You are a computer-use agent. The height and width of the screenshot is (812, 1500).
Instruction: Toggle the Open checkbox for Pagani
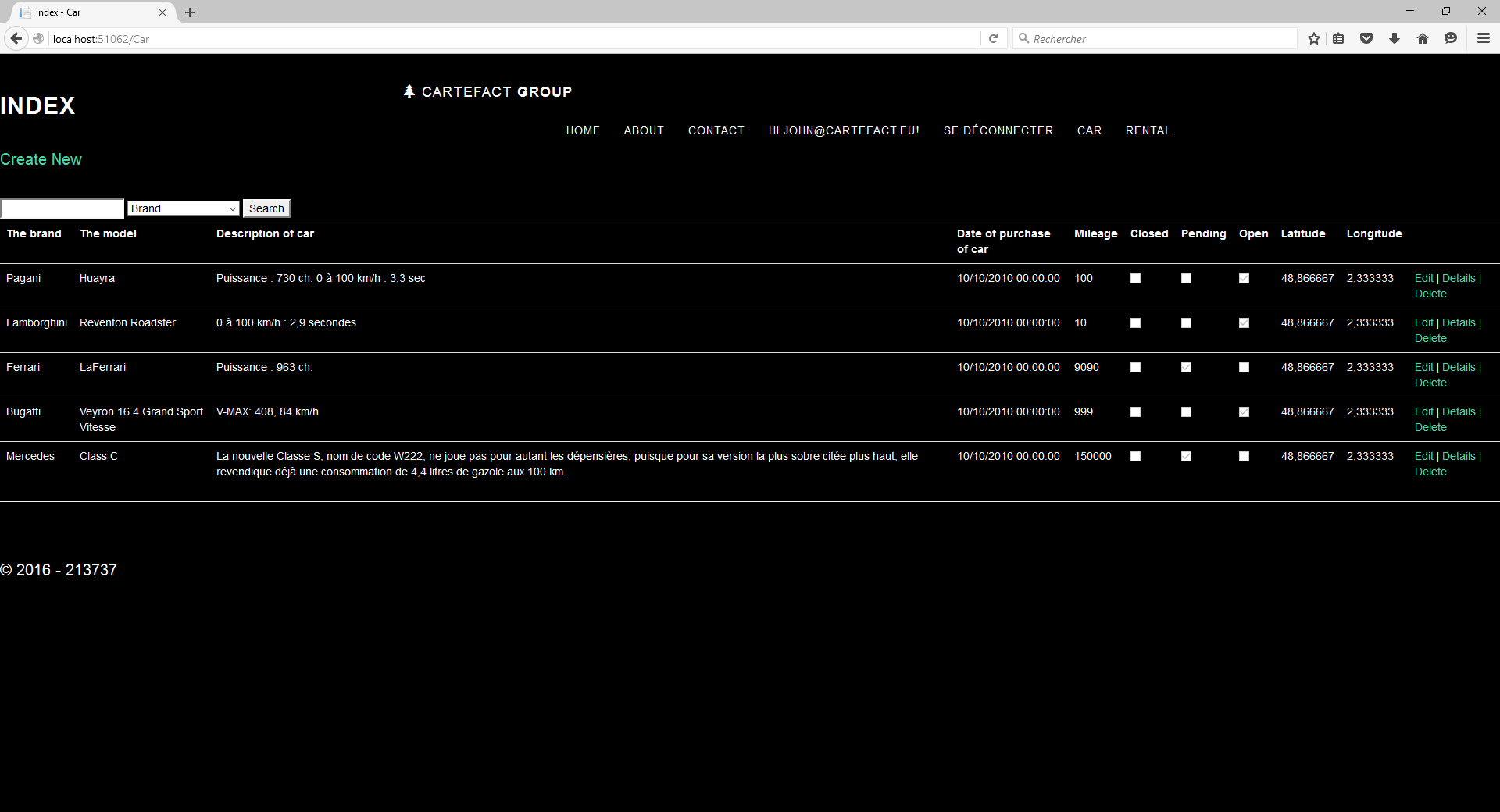pyautogui.click(x=1244, y=279)
